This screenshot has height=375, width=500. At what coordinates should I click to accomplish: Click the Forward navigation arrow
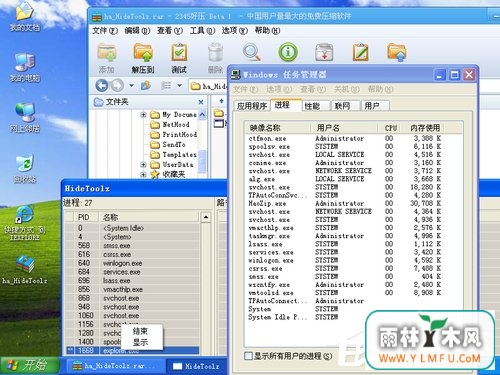[117, 86]
